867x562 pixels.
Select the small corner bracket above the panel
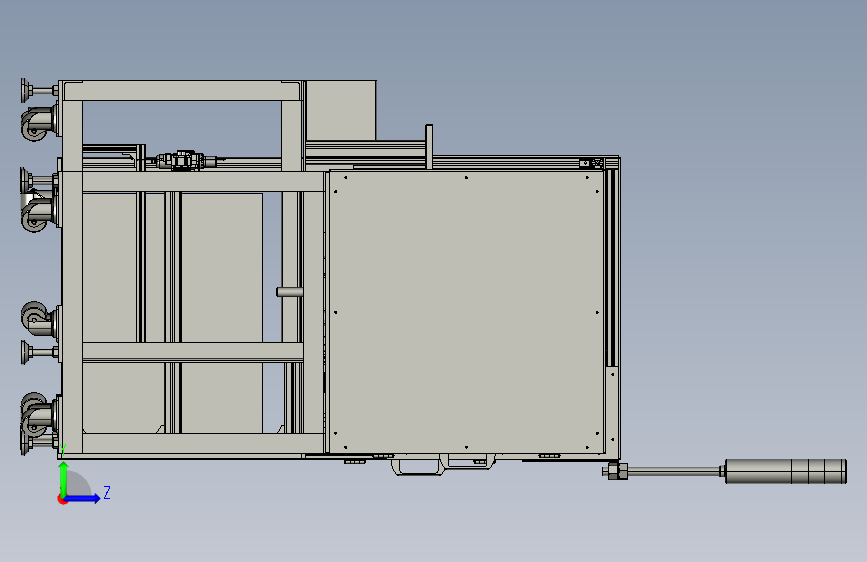coord(591,163)
